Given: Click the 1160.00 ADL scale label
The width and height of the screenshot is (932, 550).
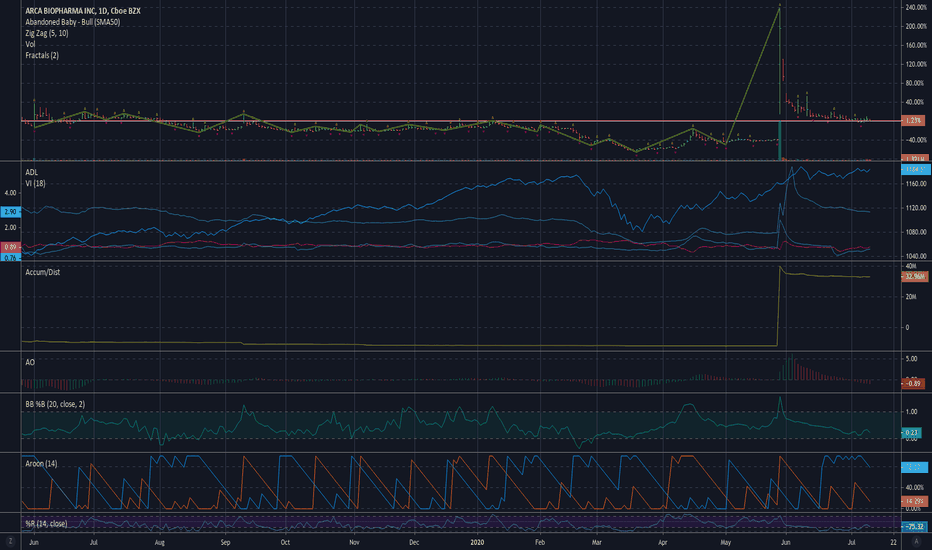Looking at the screenshot, I should (x=916, y=184).
